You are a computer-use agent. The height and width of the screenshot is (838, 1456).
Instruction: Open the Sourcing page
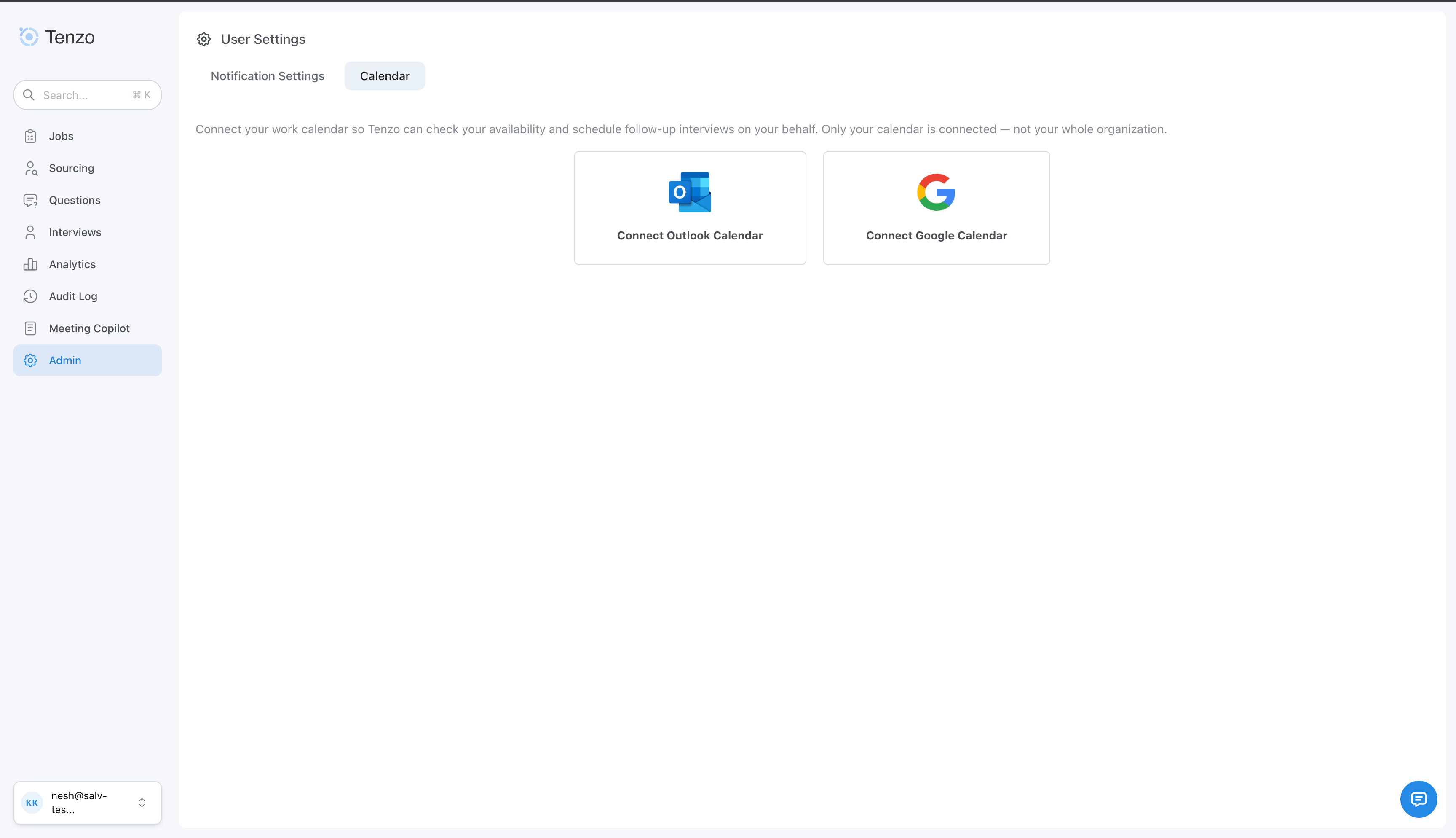pos(87,168)
